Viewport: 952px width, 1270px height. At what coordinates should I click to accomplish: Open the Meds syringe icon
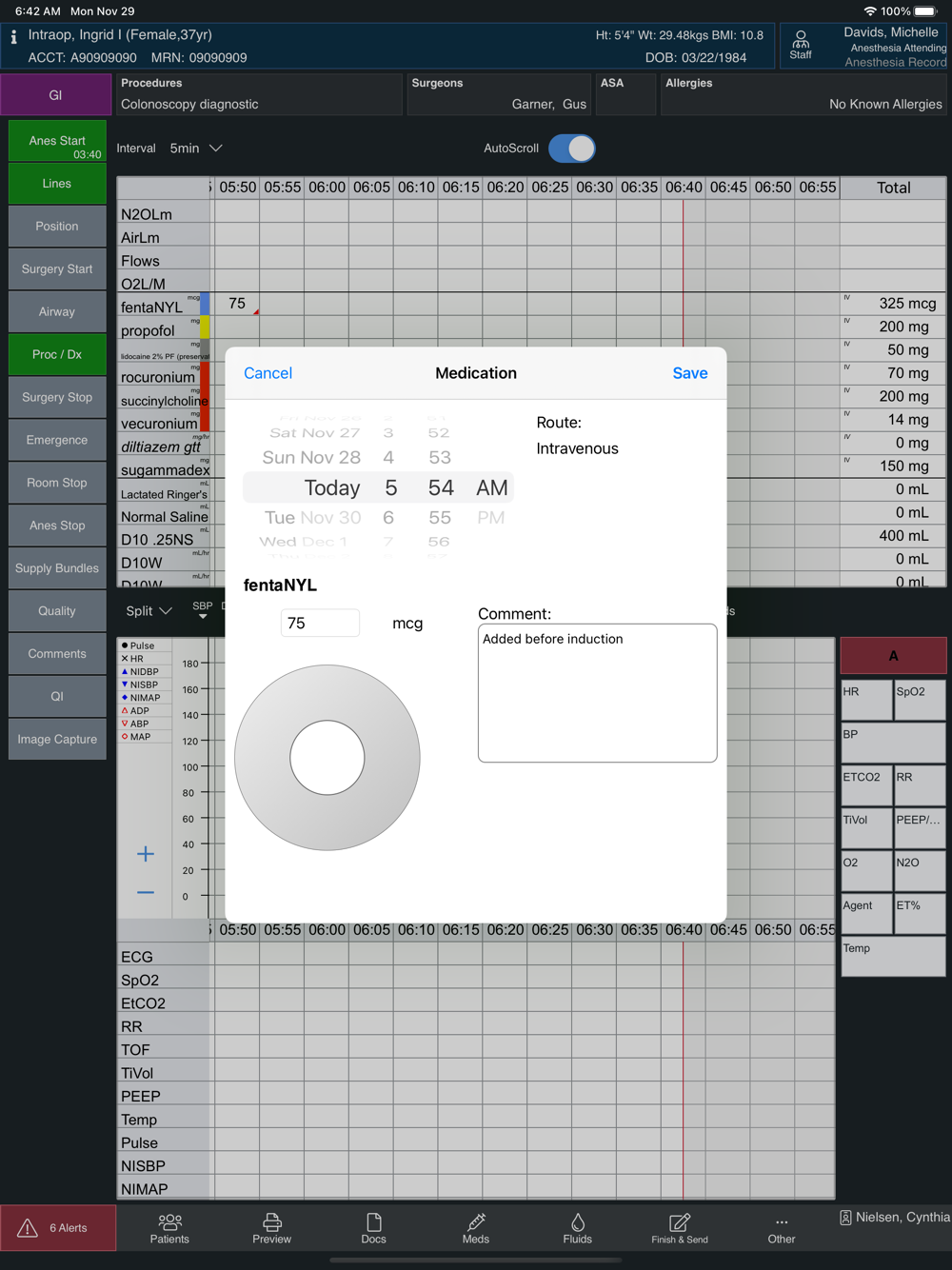click(x=476, y=1221)
